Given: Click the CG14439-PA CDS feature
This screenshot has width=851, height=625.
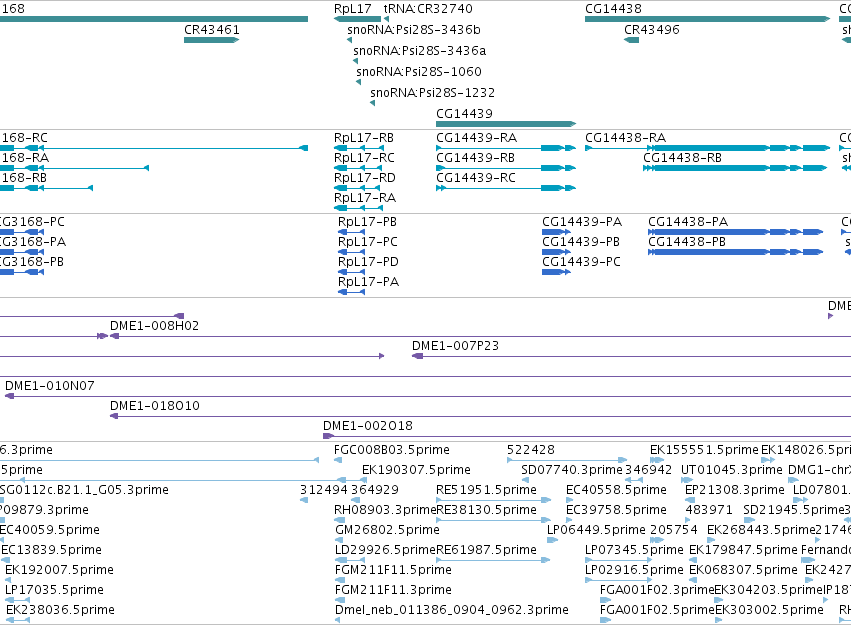Looking at the screenshot, I should pyautogui.click(x=556, y=232).
